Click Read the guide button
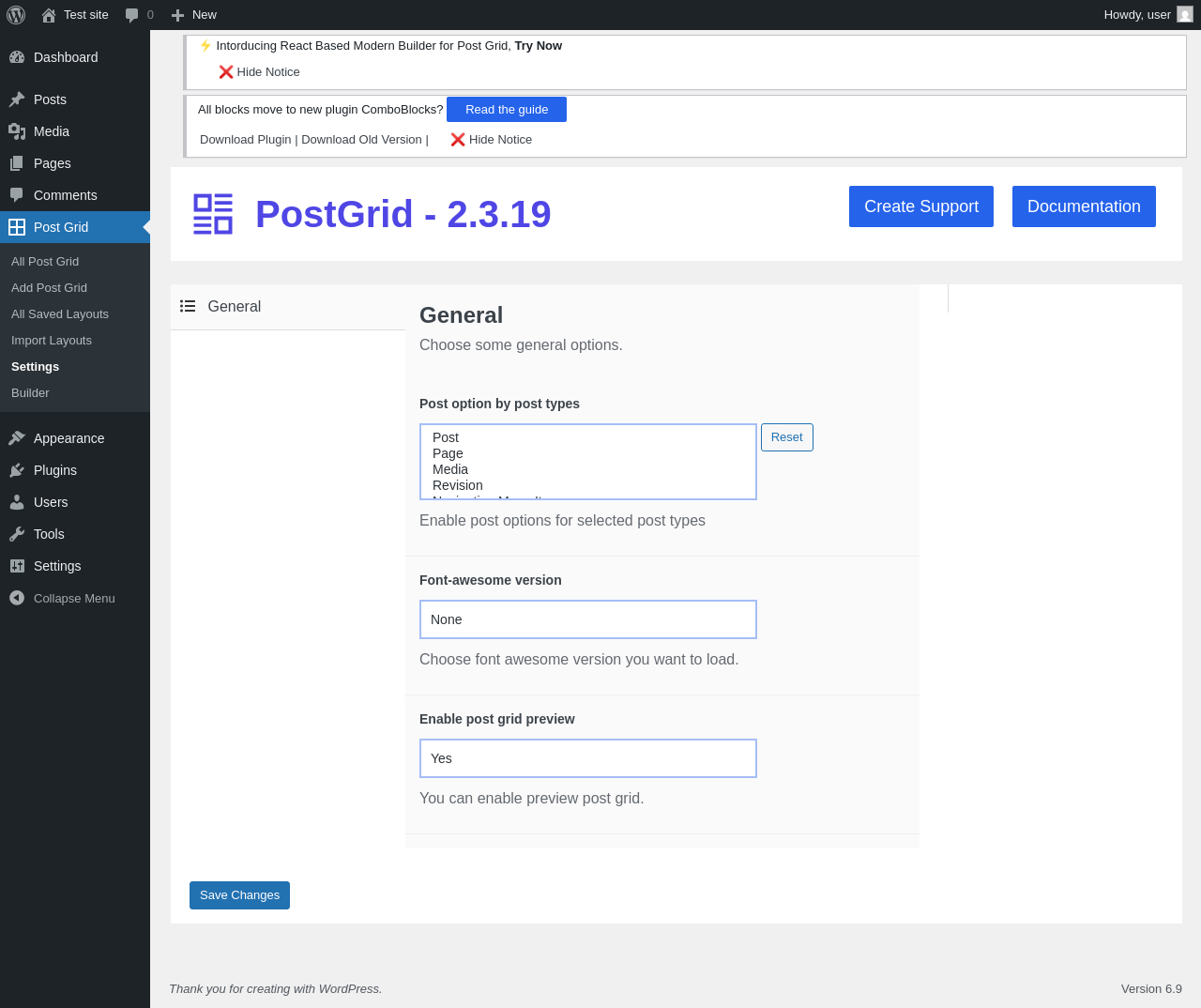Screen dimensions: 1201x1008 (507, 110)
